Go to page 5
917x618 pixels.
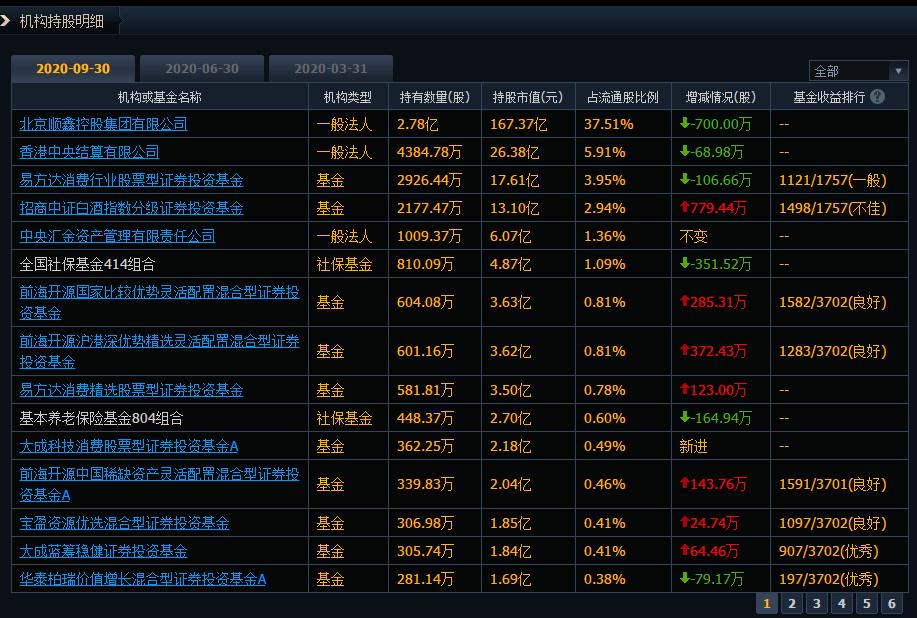pos(867,603)
